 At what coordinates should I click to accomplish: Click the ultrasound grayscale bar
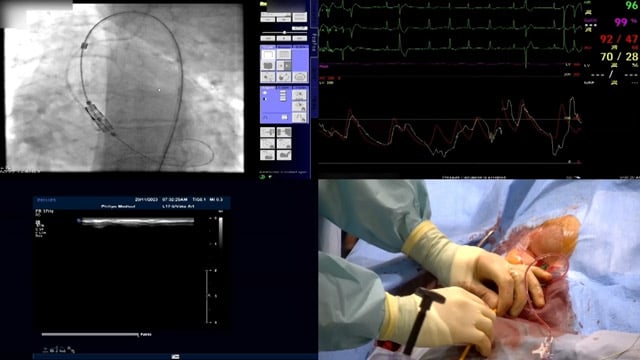pyautogui.click(x=220, y=232)
